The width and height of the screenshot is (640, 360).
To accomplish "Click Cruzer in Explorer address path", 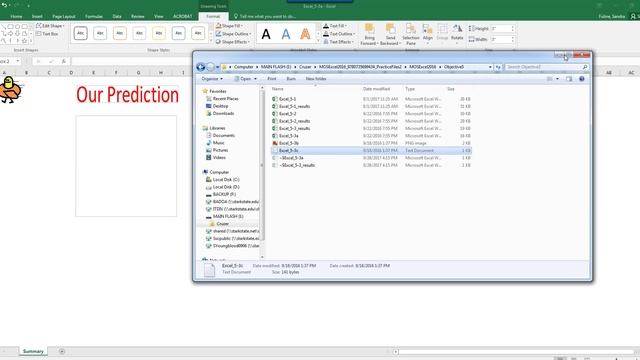I will click(x=305, y=67).
